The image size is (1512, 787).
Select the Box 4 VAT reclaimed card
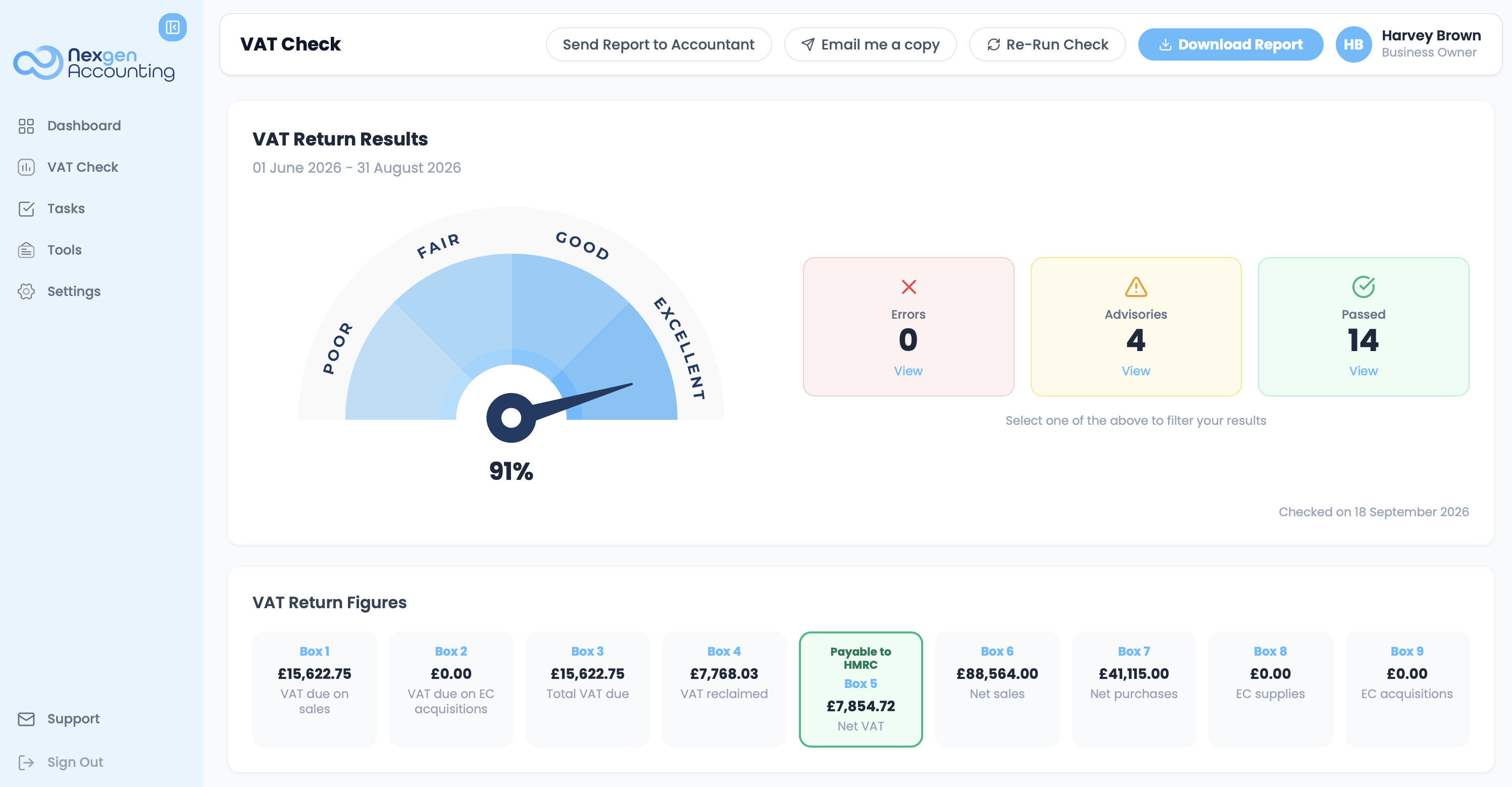click(x=724, y=689)
